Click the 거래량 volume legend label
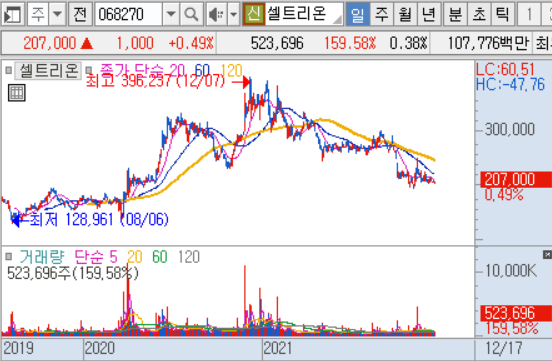Viewport: 552px width, 361px height. (x=42, y=257)
